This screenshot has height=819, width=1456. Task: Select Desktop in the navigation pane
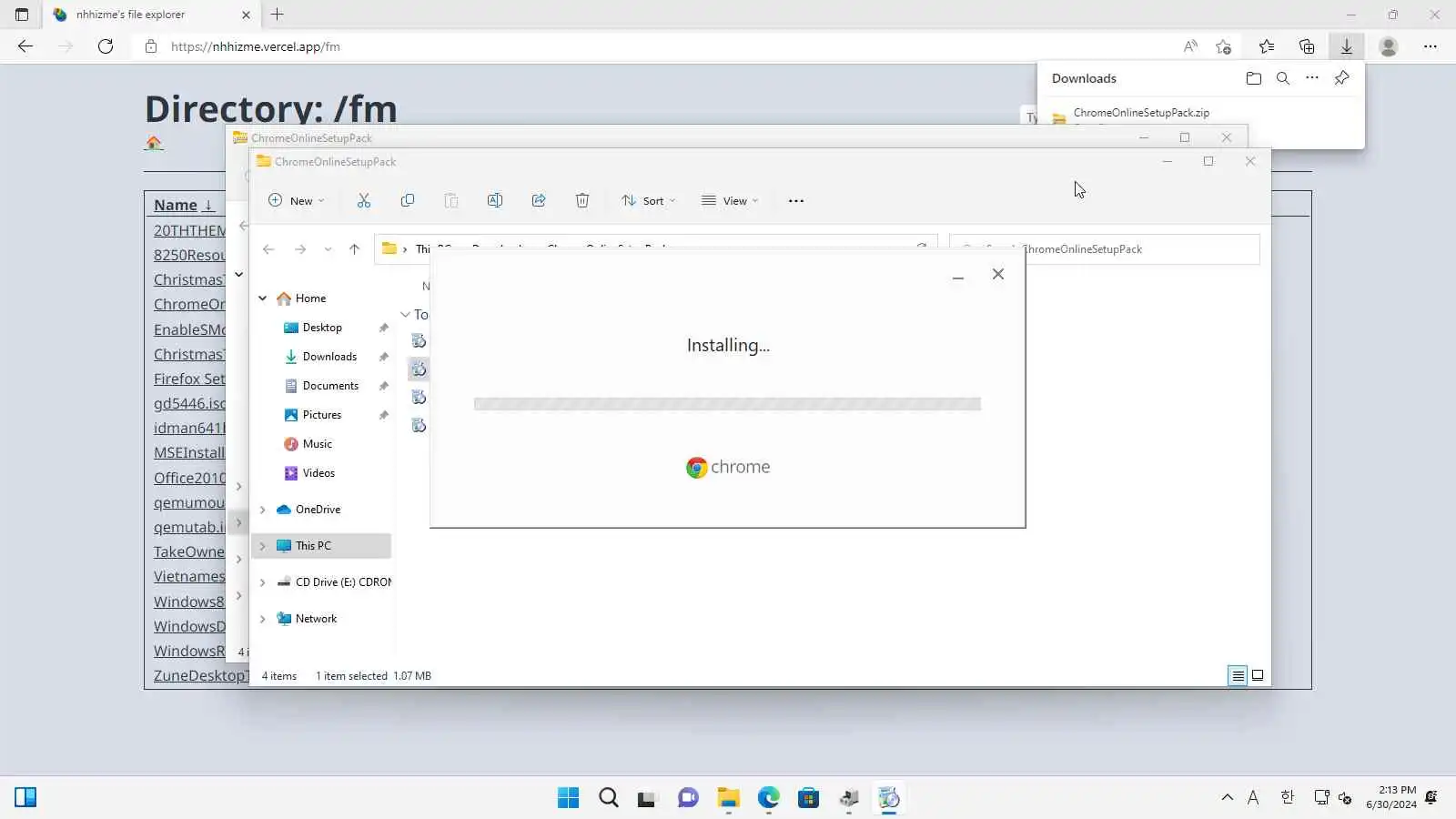pos(322,328)
